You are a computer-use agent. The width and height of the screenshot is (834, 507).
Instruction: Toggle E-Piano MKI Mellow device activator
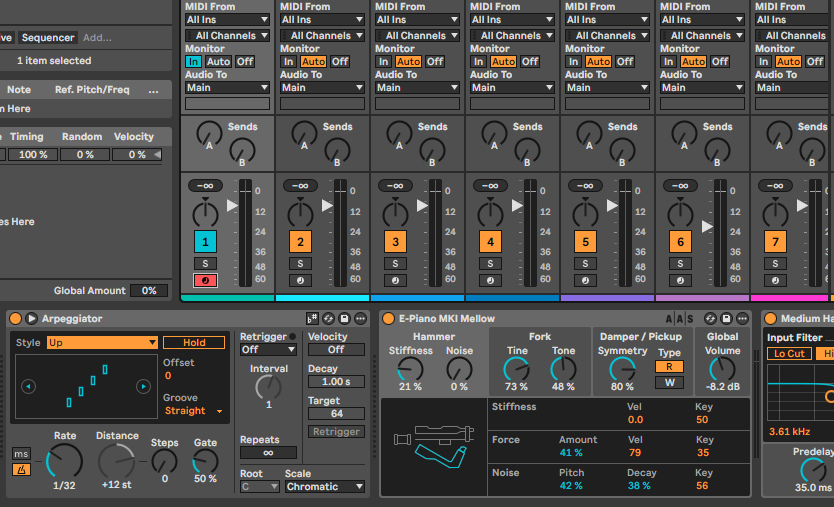click(x=388, y=319)
